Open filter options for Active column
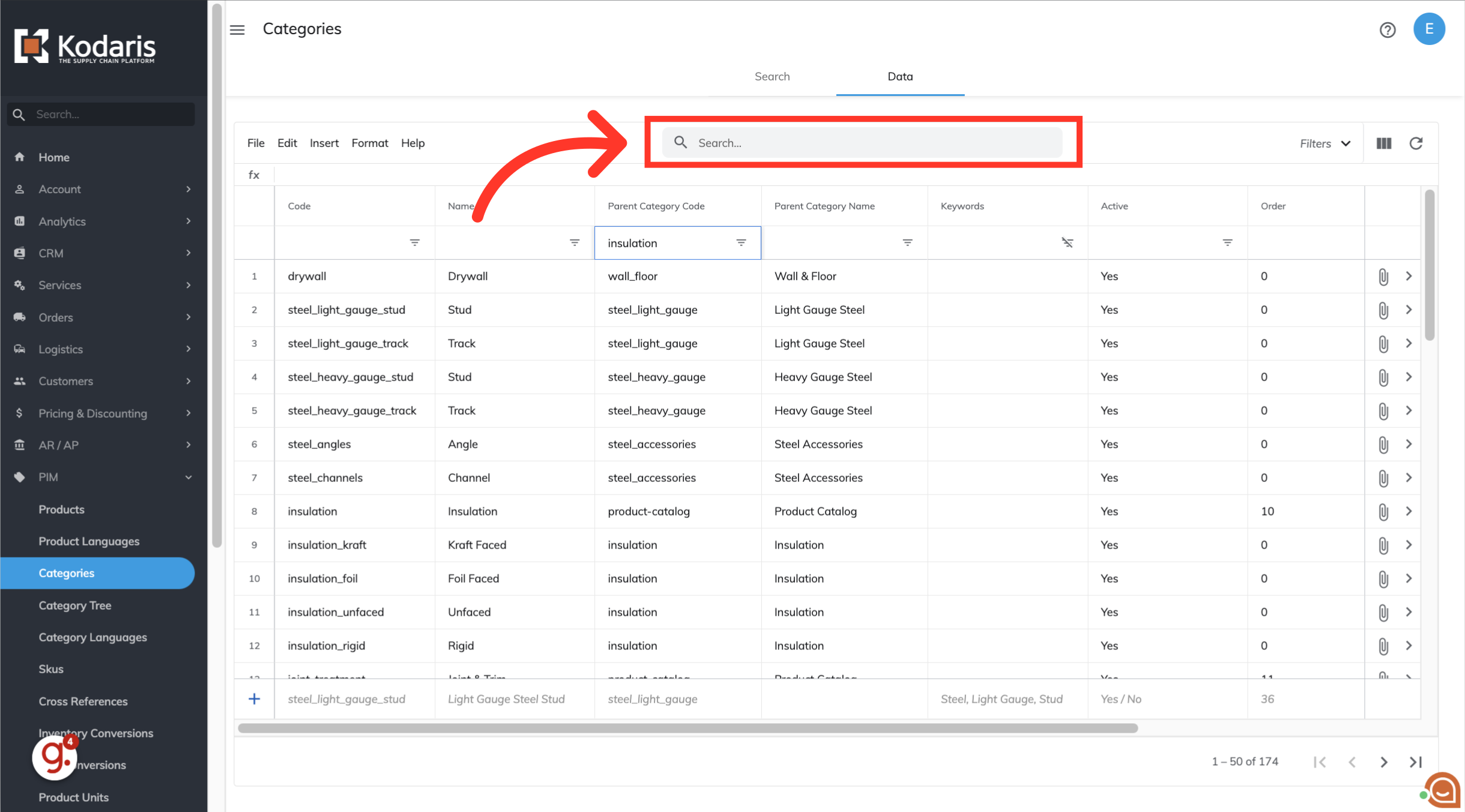The width and height of the screenshot is (1465, 812). coord(1227,242)
